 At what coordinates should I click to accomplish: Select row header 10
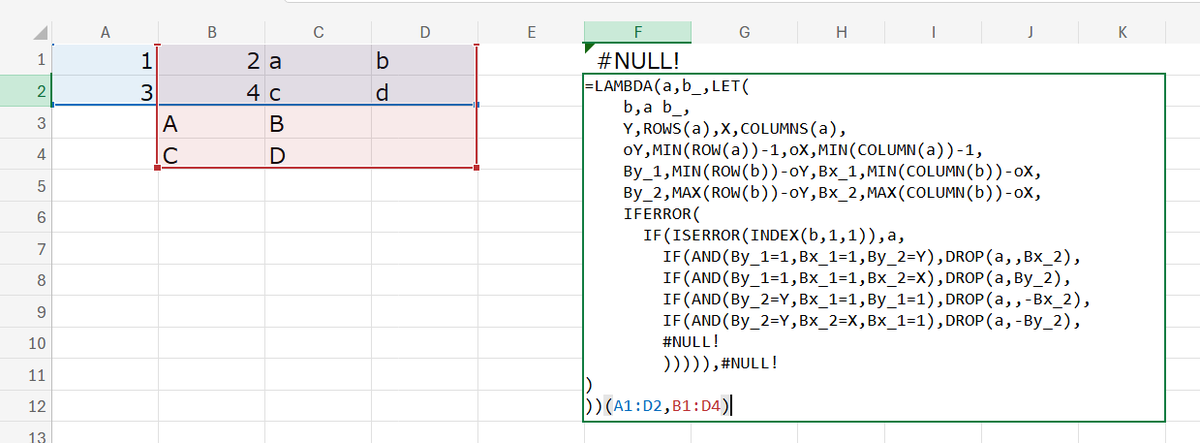(x=25, y=344)
